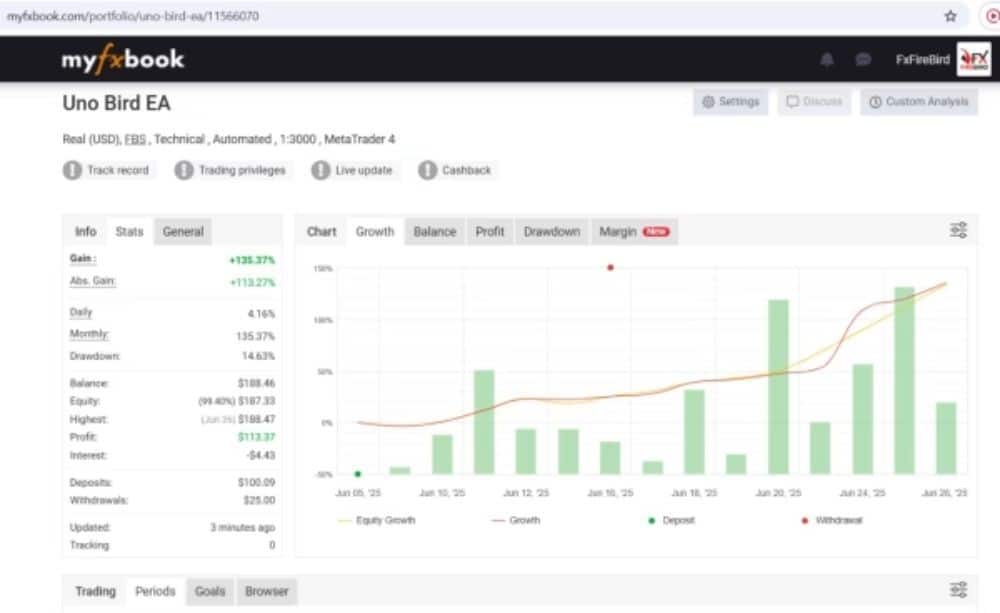1000x613 pixels.
Task: Click the Live update status icon
Action: [x=320, y=170]
